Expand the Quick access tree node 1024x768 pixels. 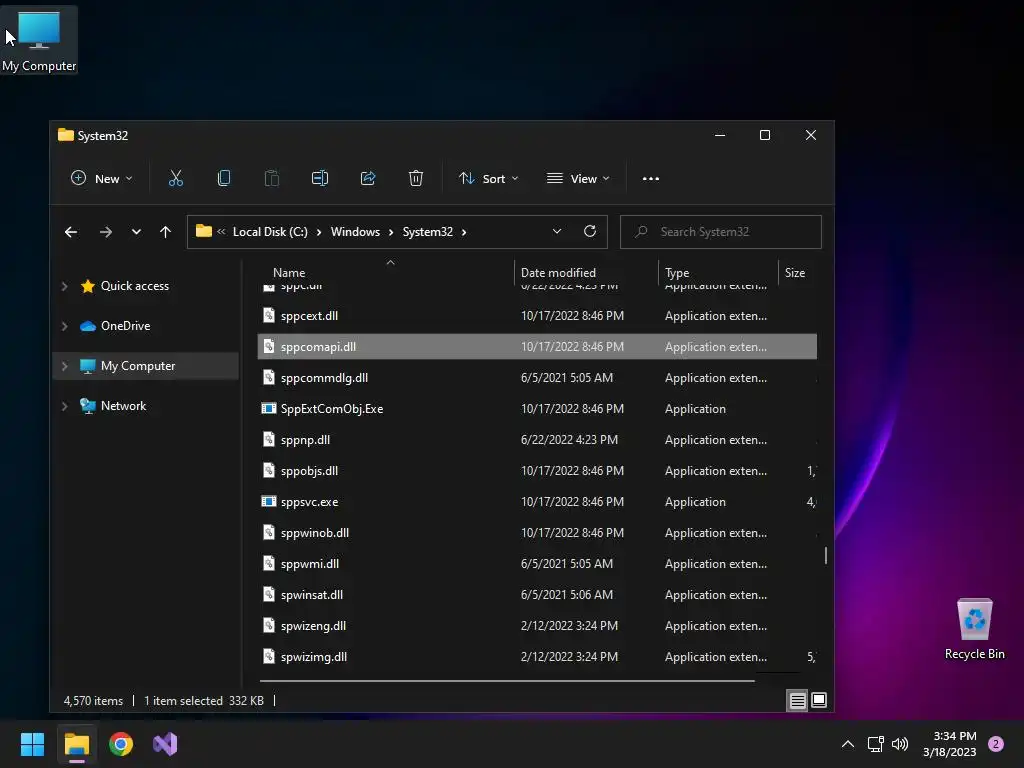tap(64, 286)
